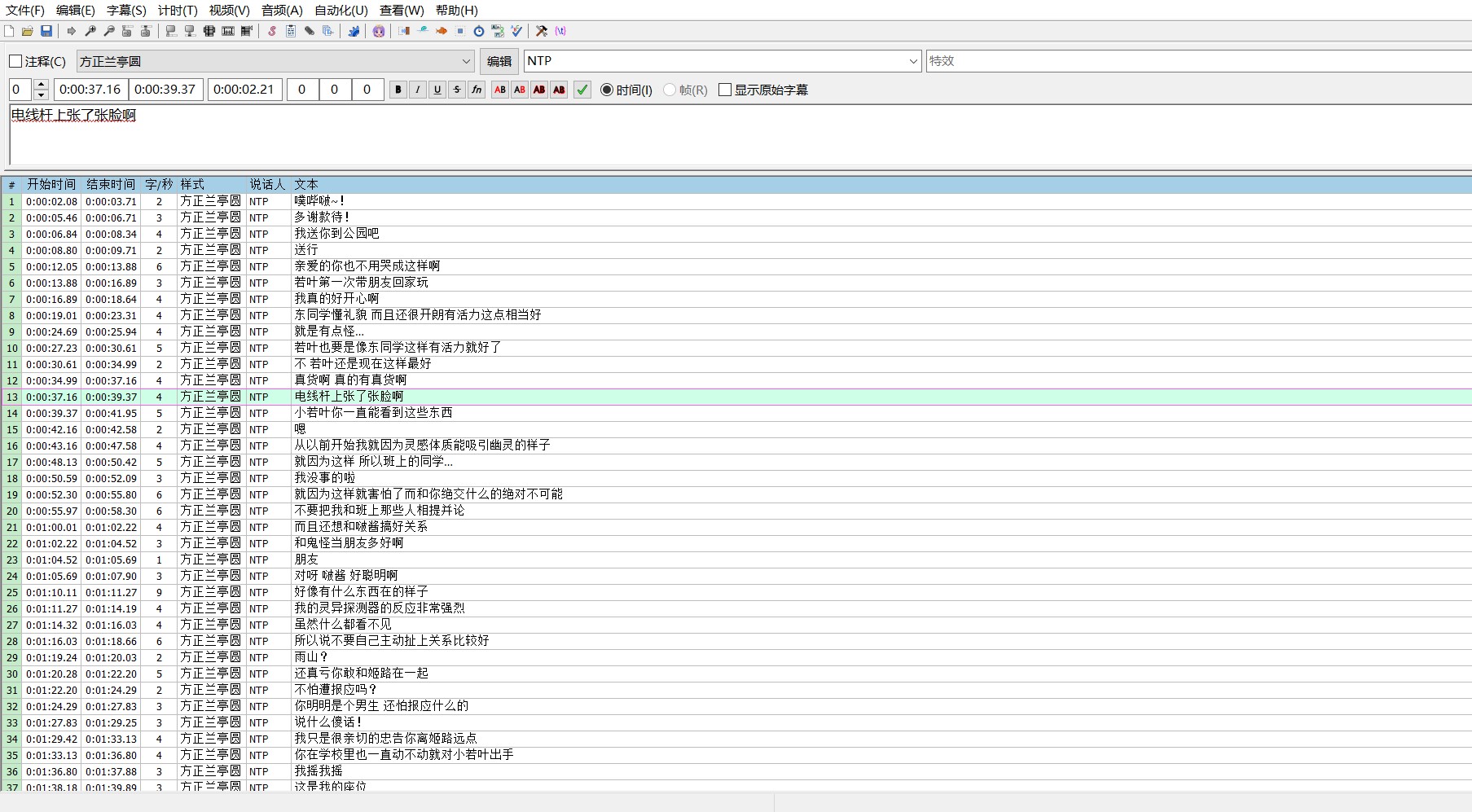Toggle italic formatting button
The height and width of the screenshot is (812, 1472).
pyautogui.click(x=418, y=90)
